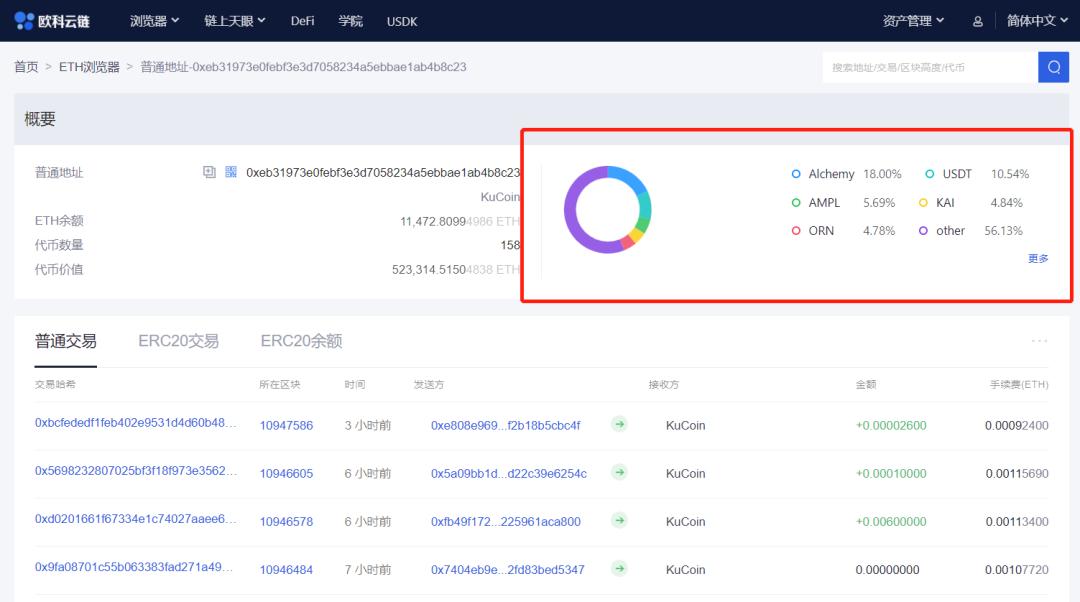Click the 欧科云链 logo
Screen dimensions: 1080x602
pyautogui.click(x=52, y=21)
